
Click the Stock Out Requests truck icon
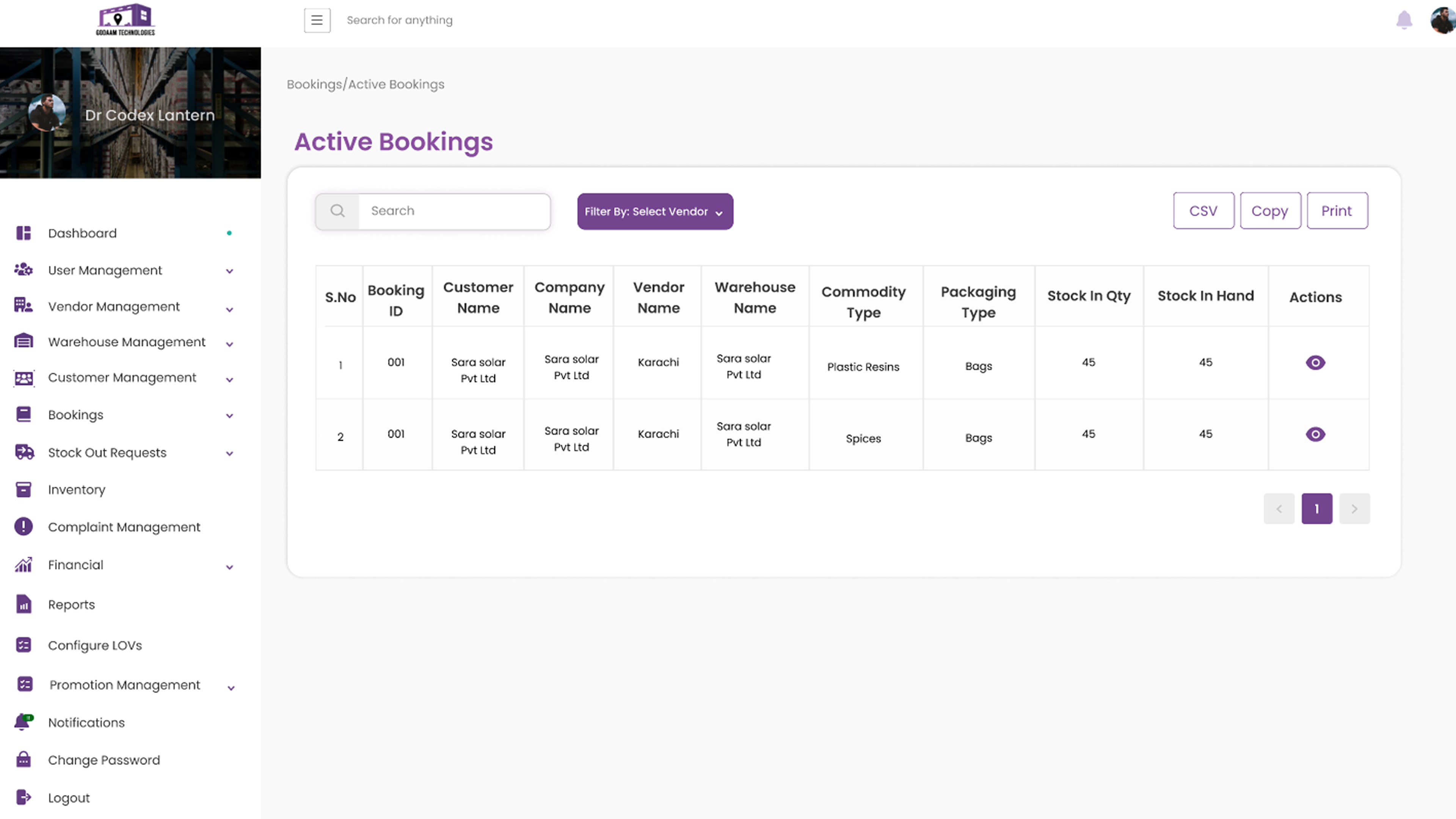[x=24, y=452]
